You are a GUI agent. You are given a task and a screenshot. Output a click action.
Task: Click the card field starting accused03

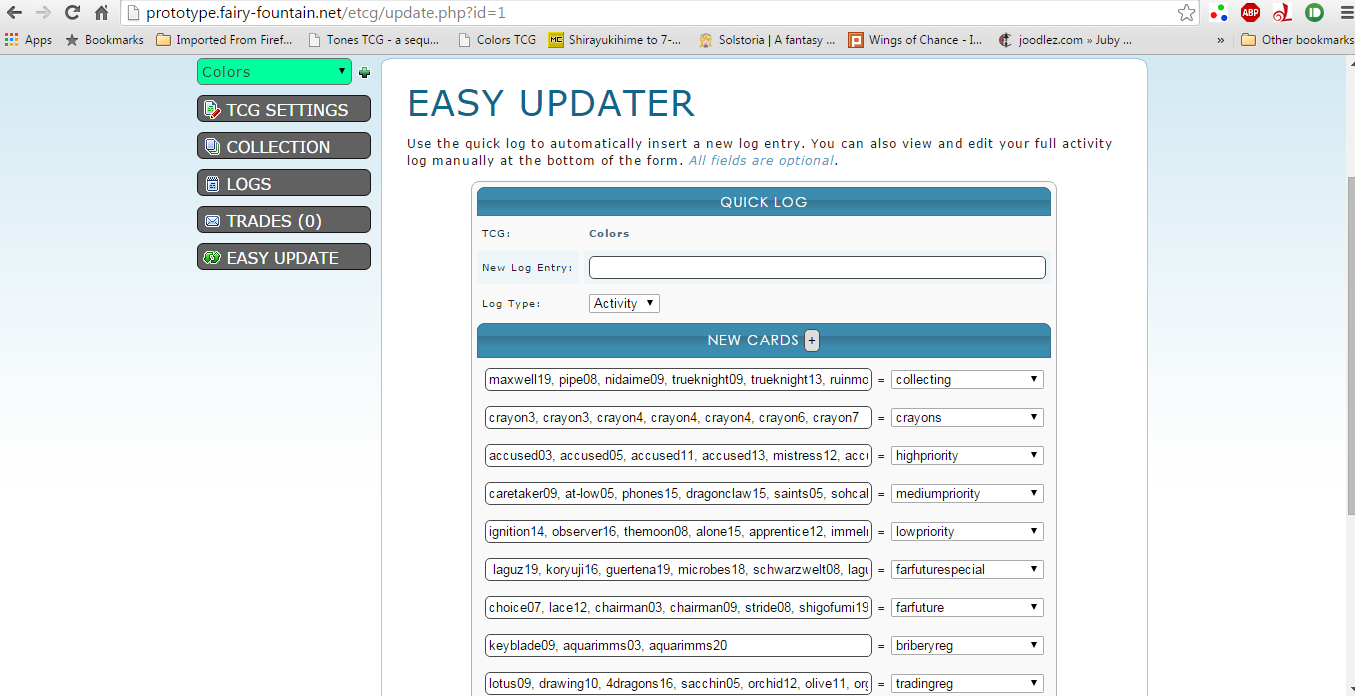click(678, 456)
